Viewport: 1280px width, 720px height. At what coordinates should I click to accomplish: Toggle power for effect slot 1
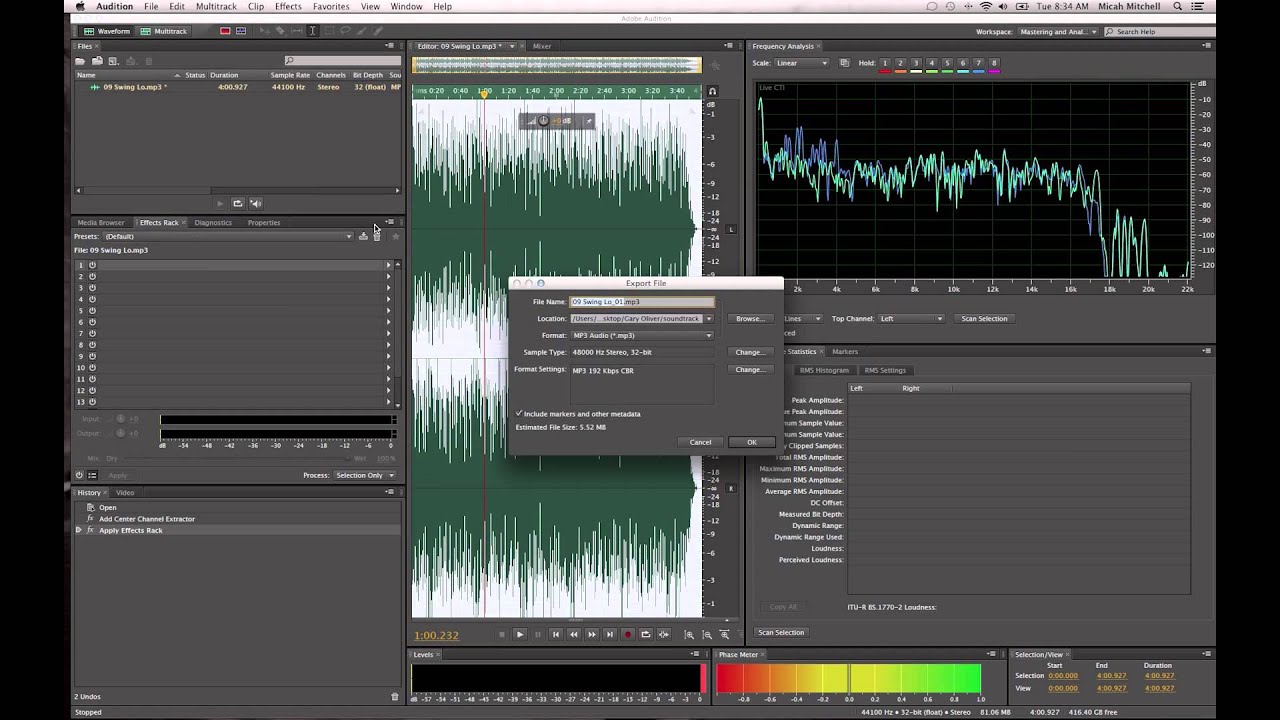click(92, 265)
